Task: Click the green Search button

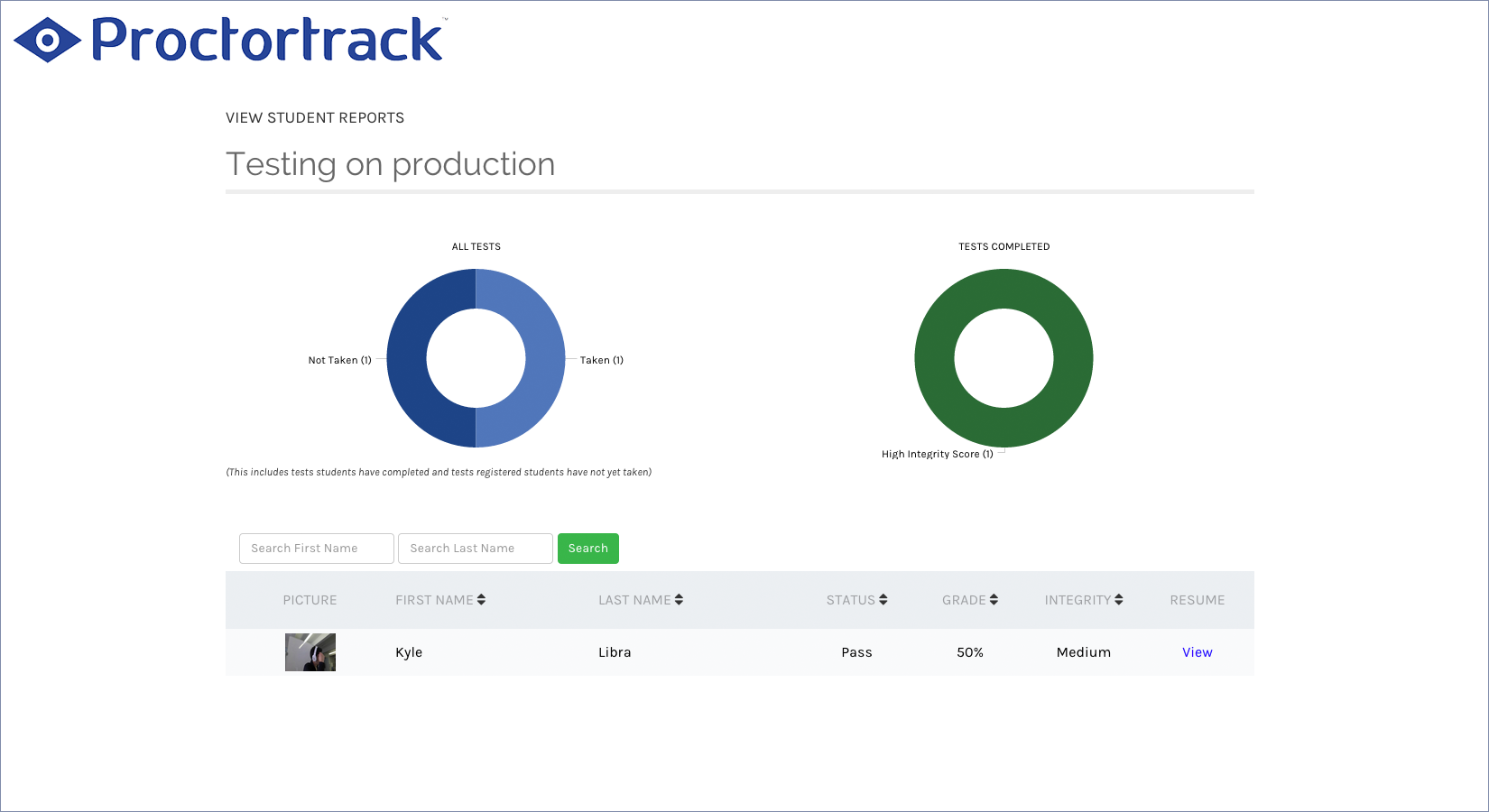Action: 587,549
